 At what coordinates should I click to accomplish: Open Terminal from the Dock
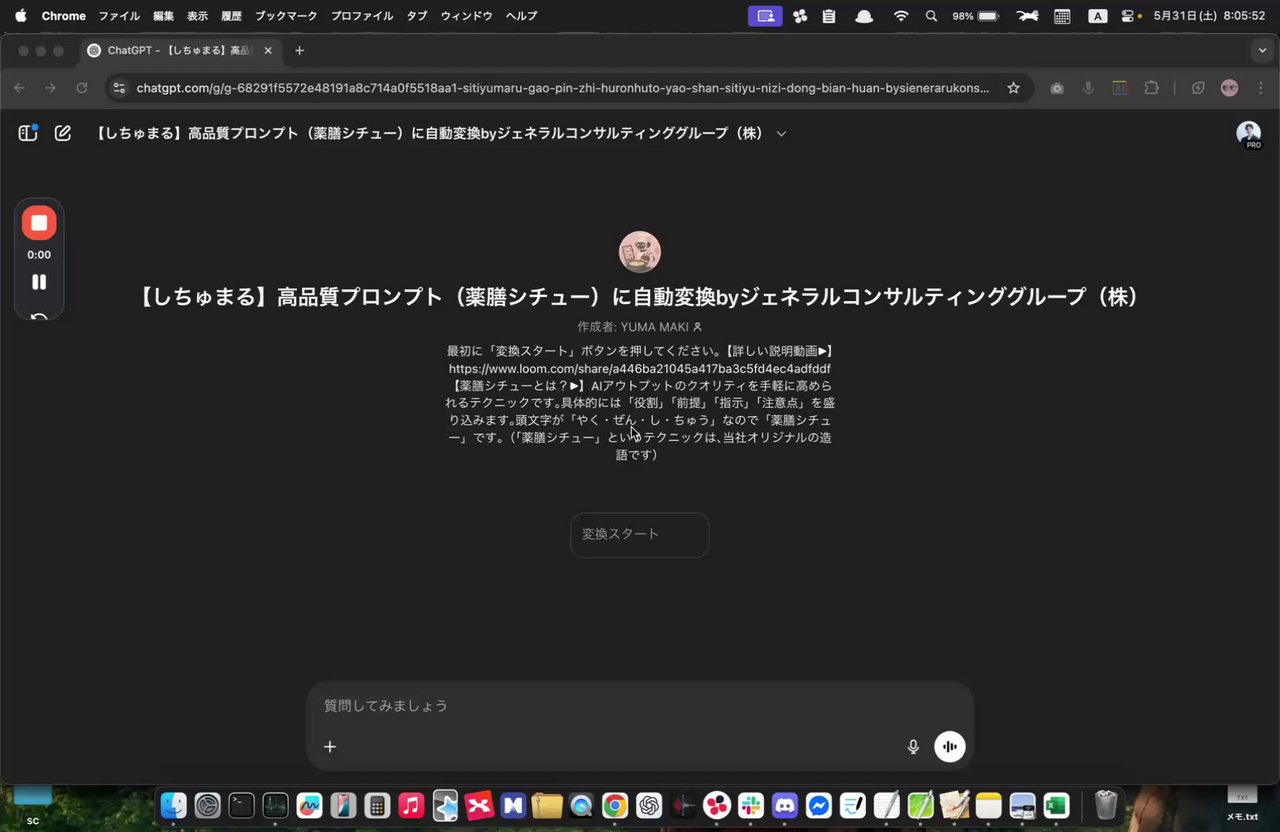pyautogui.click(x=241, y=805)
